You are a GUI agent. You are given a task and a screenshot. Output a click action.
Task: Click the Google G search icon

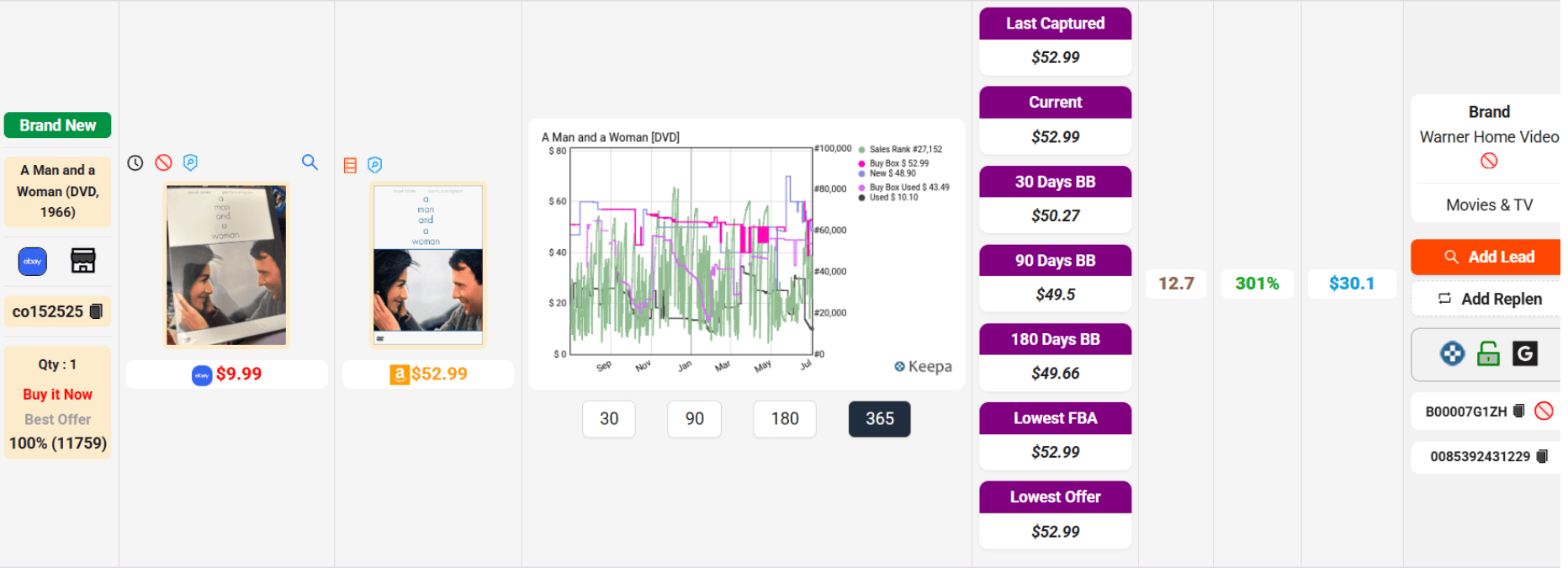click(x=1525, y=353)
